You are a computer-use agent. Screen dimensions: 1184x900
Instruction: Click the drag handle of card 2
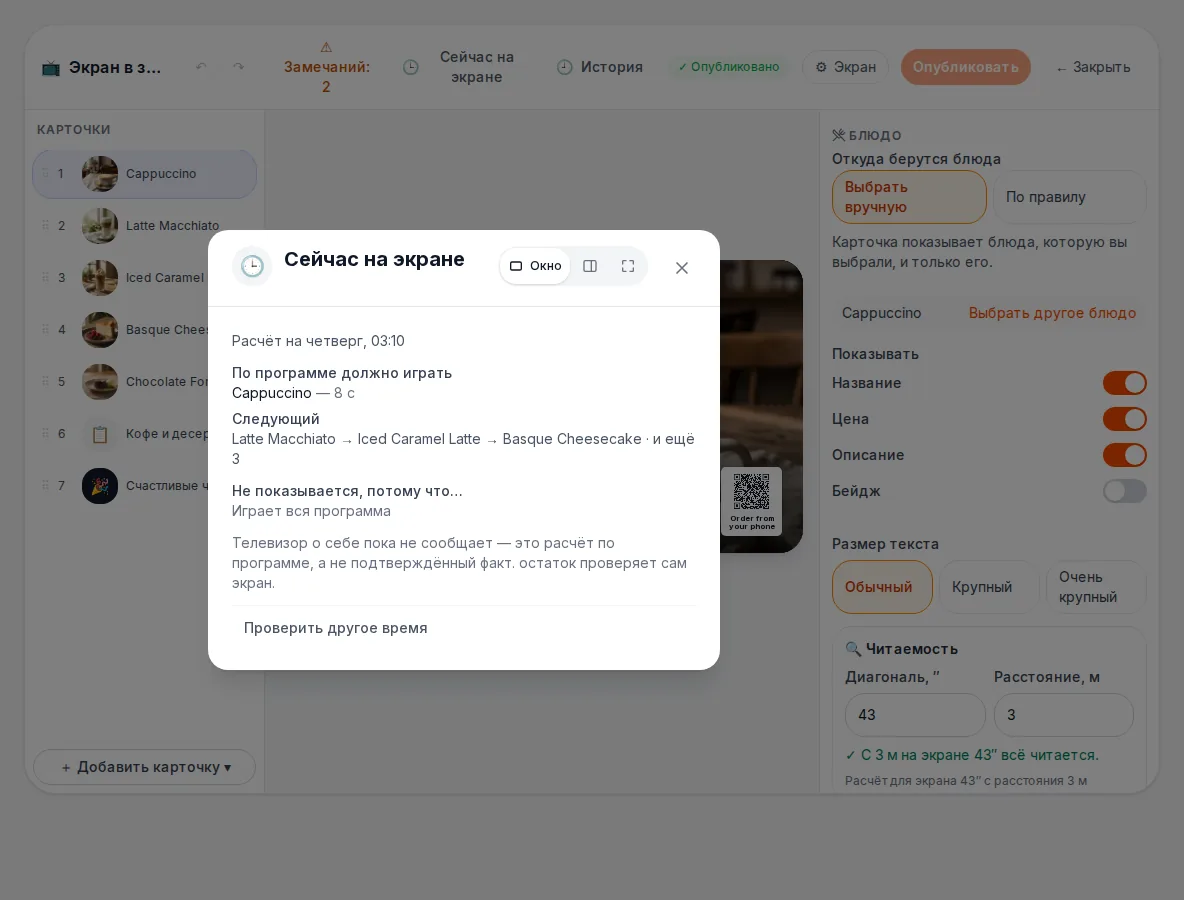click(x=45, y=225)
